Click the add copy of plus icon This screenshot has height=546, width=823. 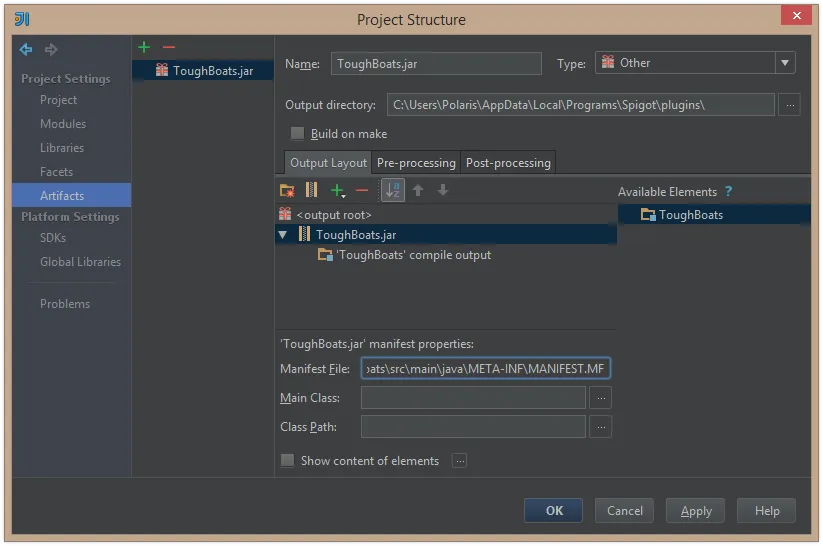click(x=337, y=191)
